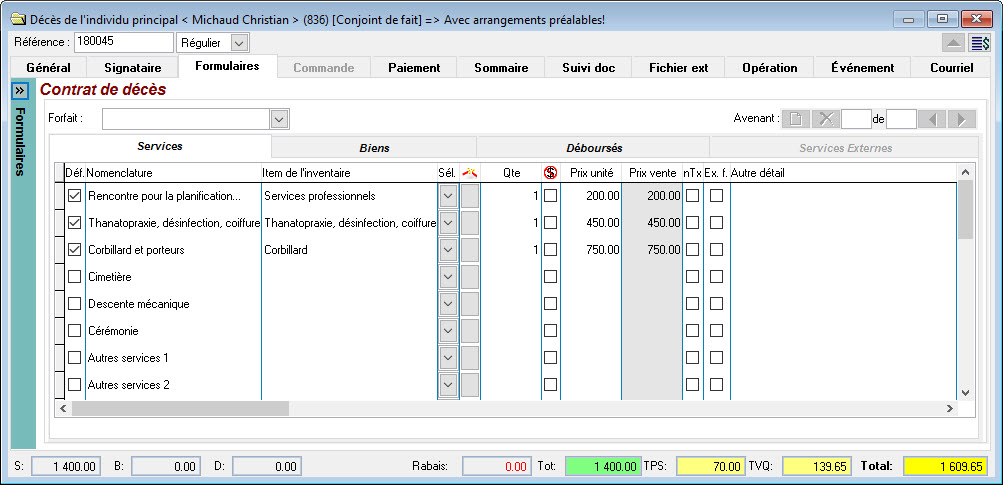Open the Forfait dropdown
This screenshot has height=485, width=1003.
click(279, 119)
